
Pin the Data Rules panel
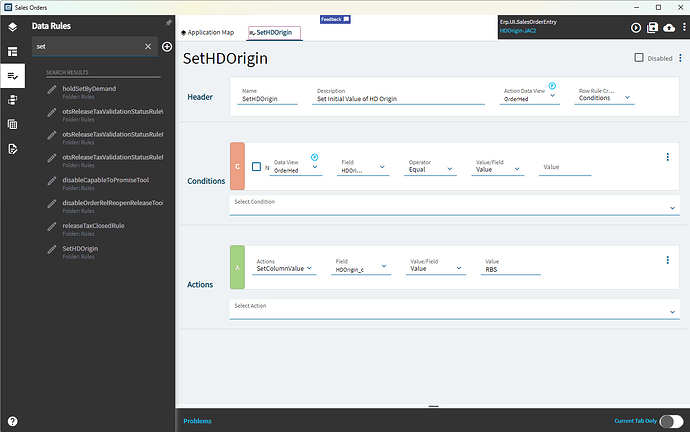point(168,22)
